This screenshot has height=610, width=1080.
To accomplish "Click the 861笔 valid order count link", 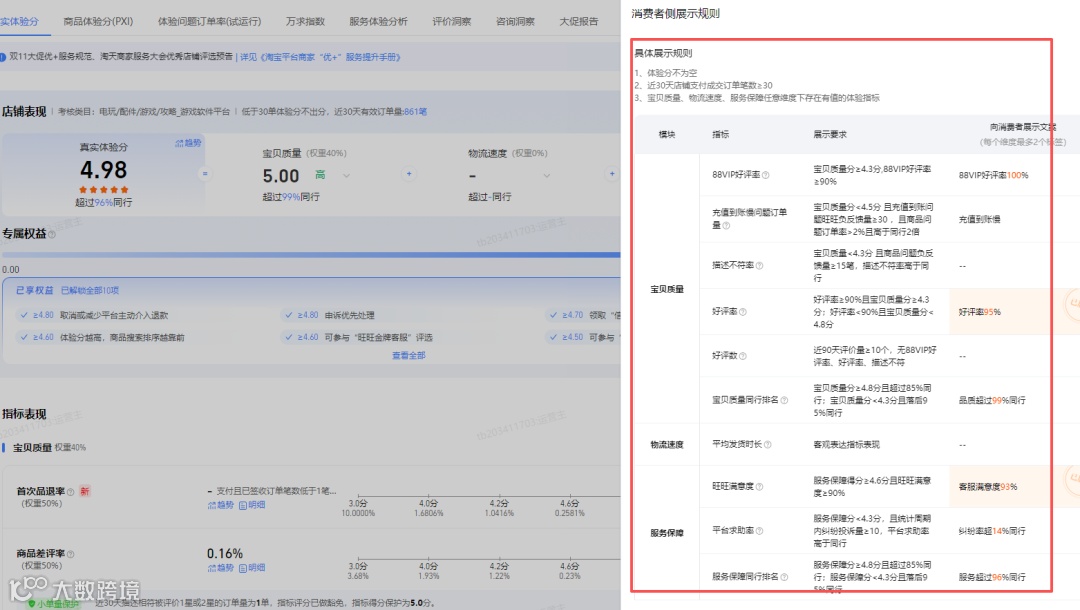I will (x=415, y=112).
